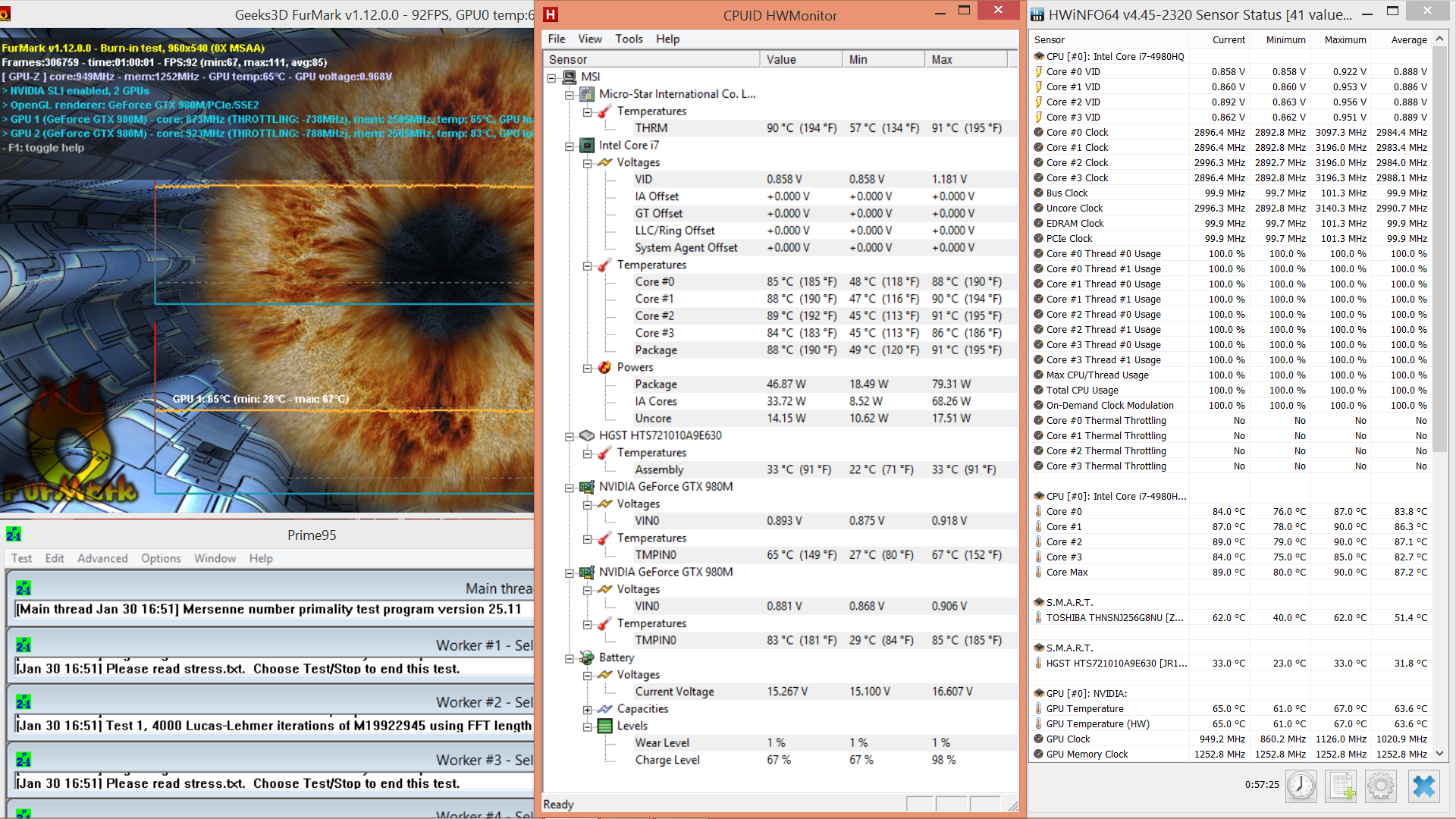Viewport: 1456px width, 819px height.
Task: Click the first NVIDIA GeForce GTX 980M card icon
Action: coord(587,487)
